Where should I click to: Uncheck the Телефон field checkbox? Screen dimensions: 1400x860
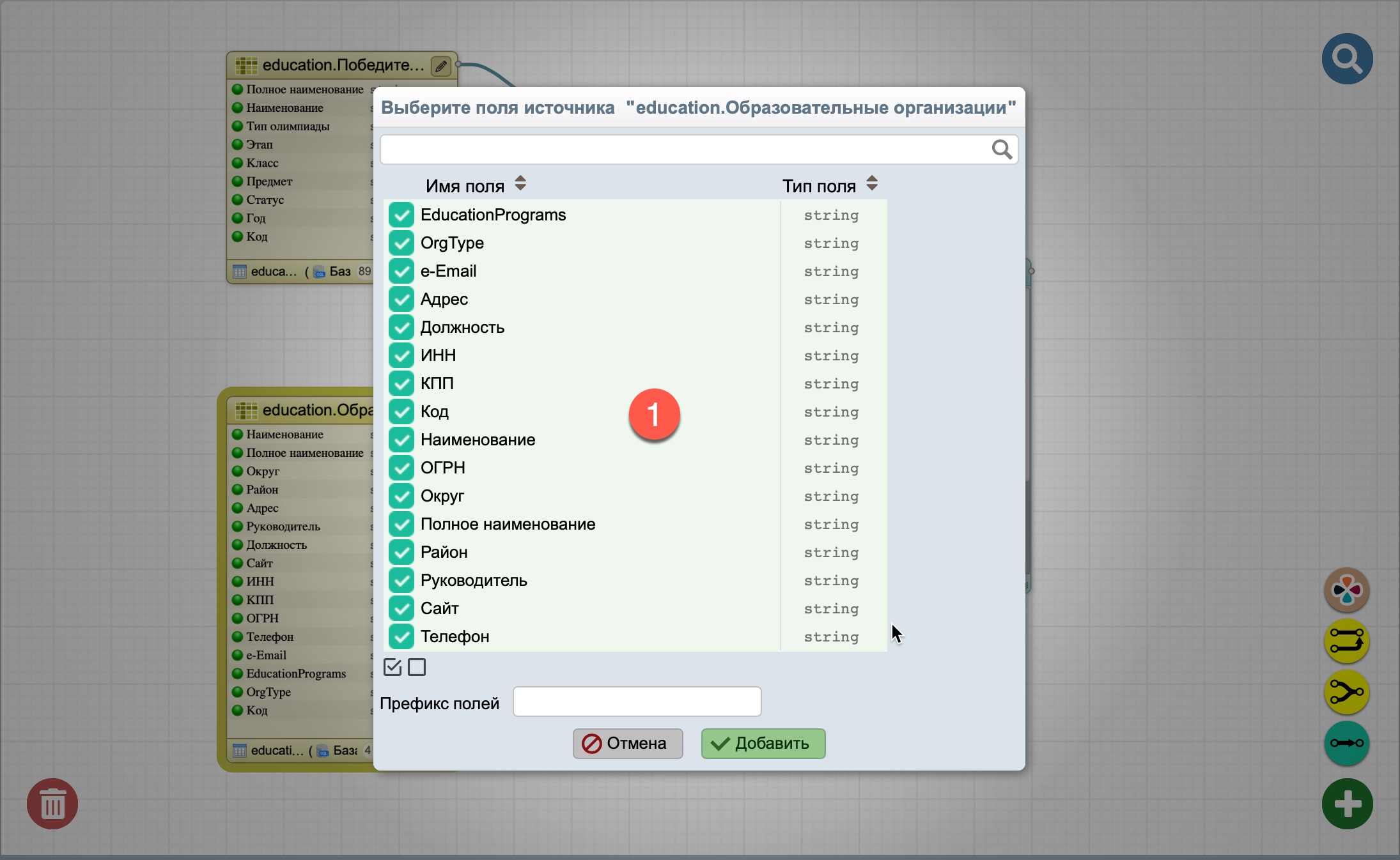coord(401,636)
